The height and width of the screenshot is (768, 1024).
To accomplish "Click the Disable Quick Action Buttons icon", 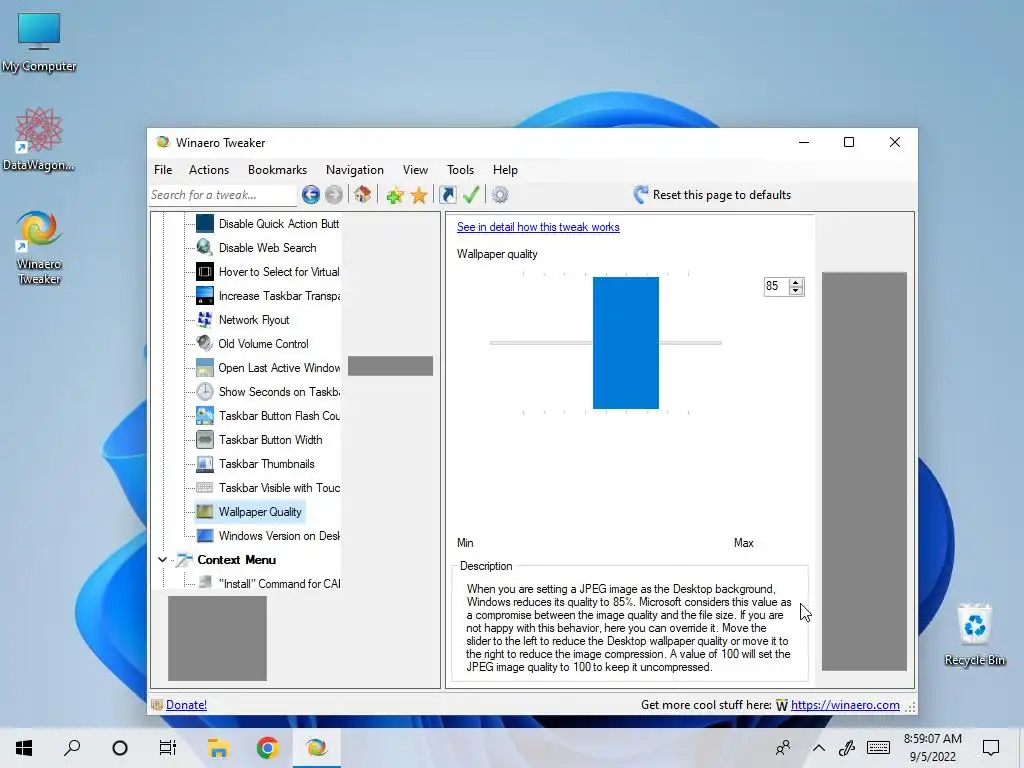I will [205, 223].
